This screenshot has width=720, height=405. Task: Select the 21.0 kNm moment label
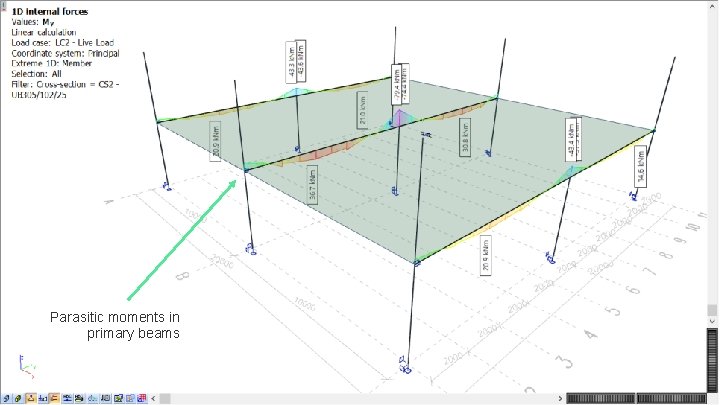pyautogui.click(x=363, y=110)
